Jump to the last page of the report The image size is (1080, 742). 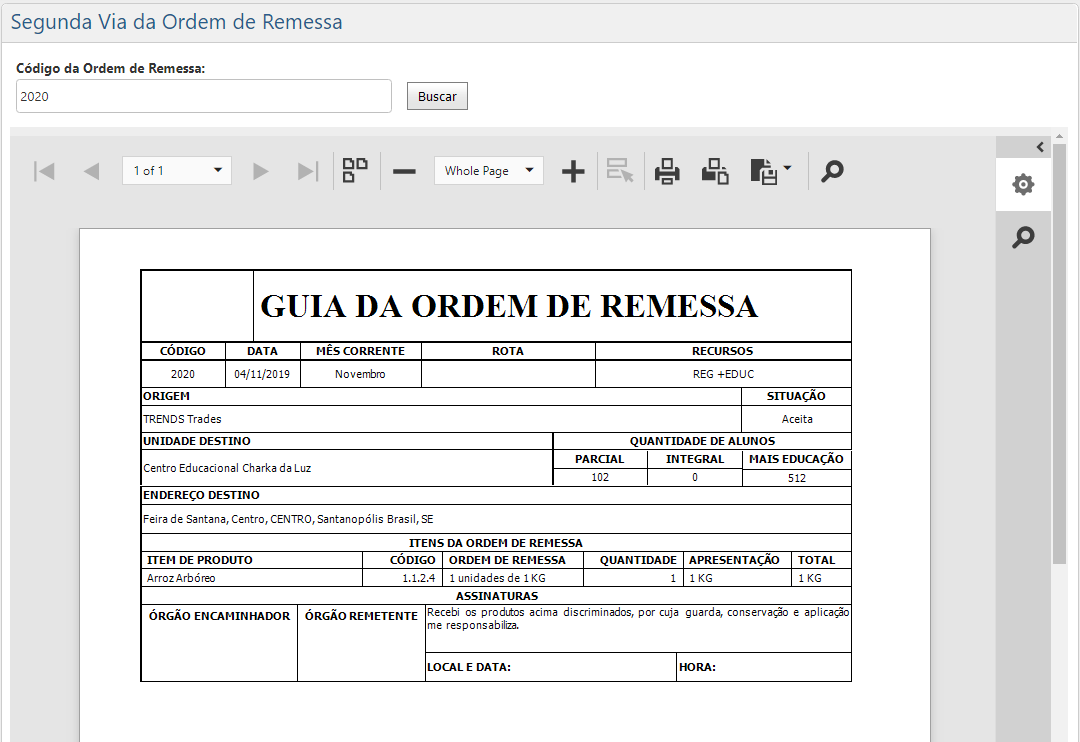pyautogui.click(x=307, y=170)
